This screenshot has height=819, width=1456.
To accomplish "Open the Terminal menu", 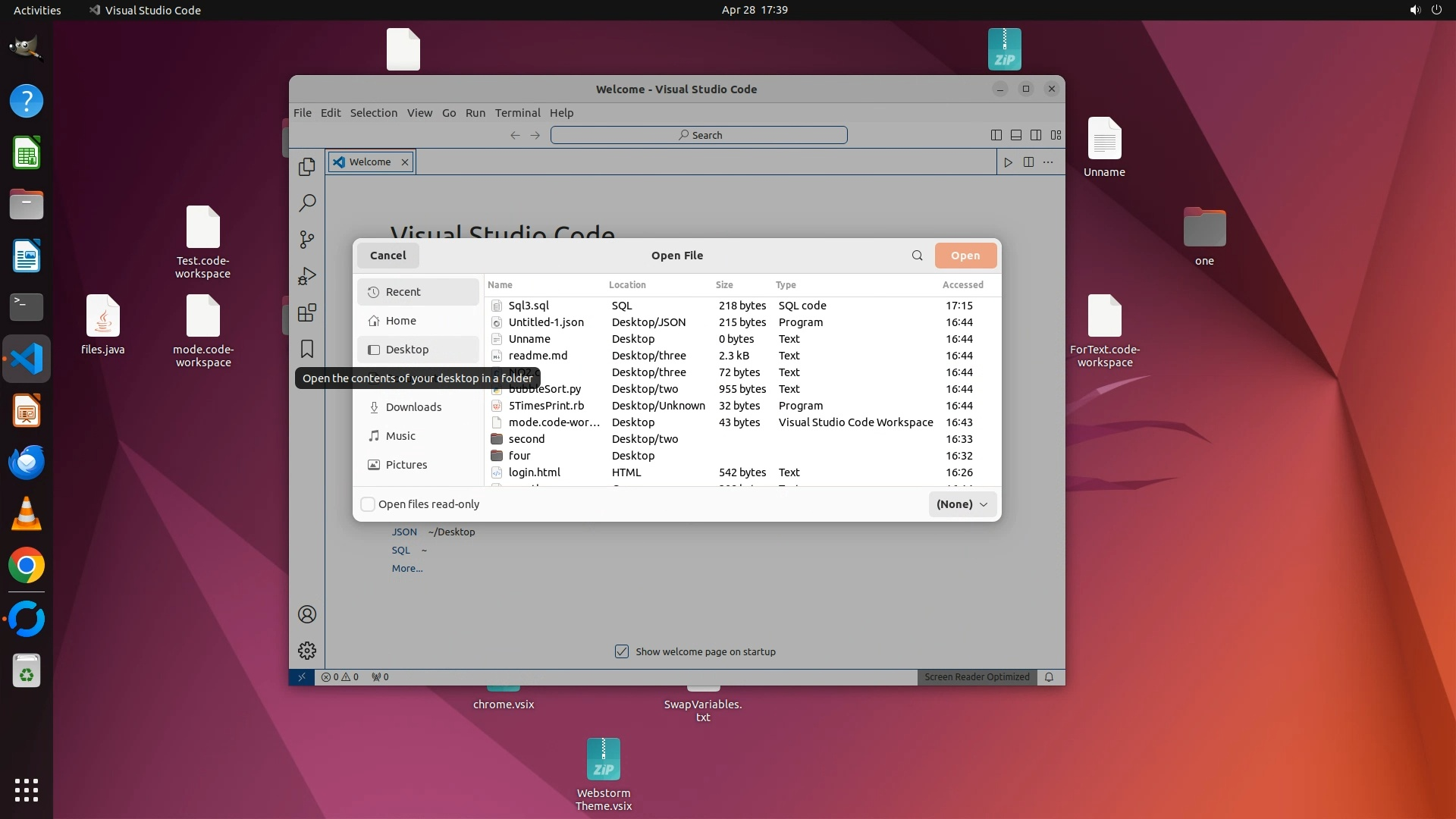I will pos(517,113).
